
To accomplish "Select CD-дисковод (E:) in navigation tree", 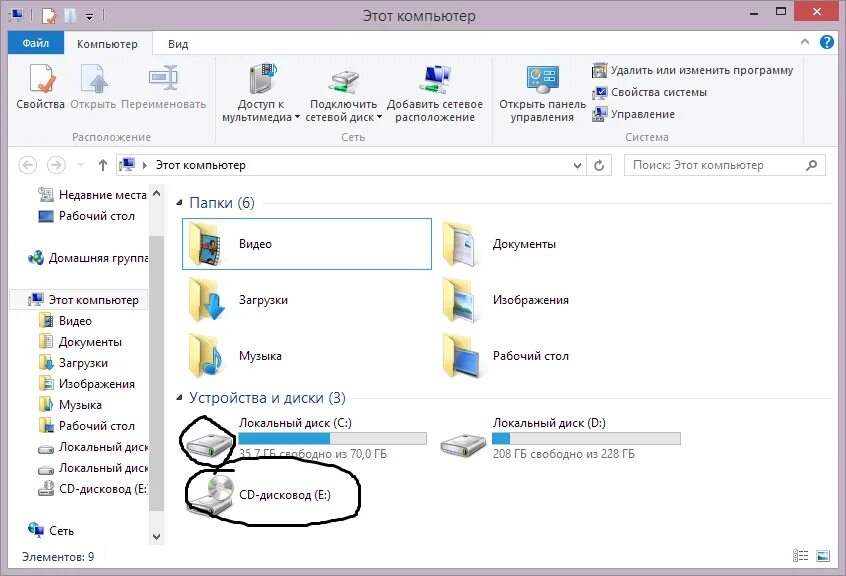I will pos(93,489).
